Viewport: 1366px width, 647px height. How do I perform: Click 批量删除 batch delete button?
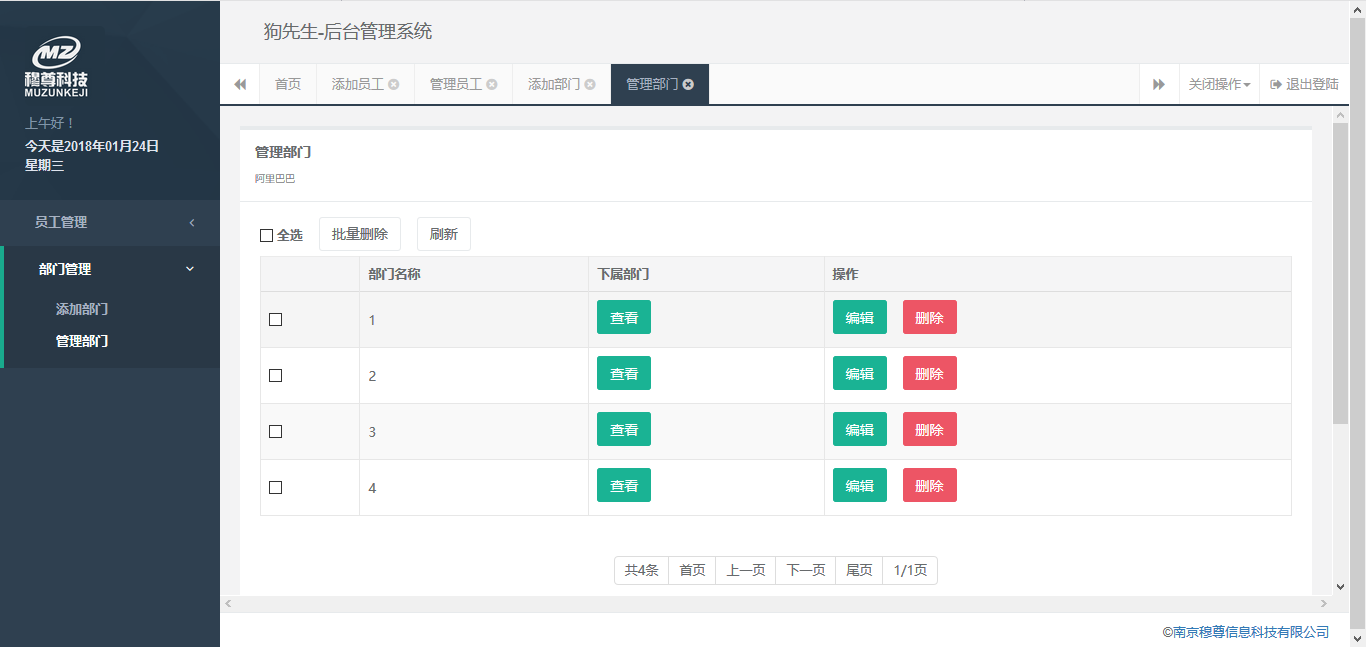tap(360, 234)
